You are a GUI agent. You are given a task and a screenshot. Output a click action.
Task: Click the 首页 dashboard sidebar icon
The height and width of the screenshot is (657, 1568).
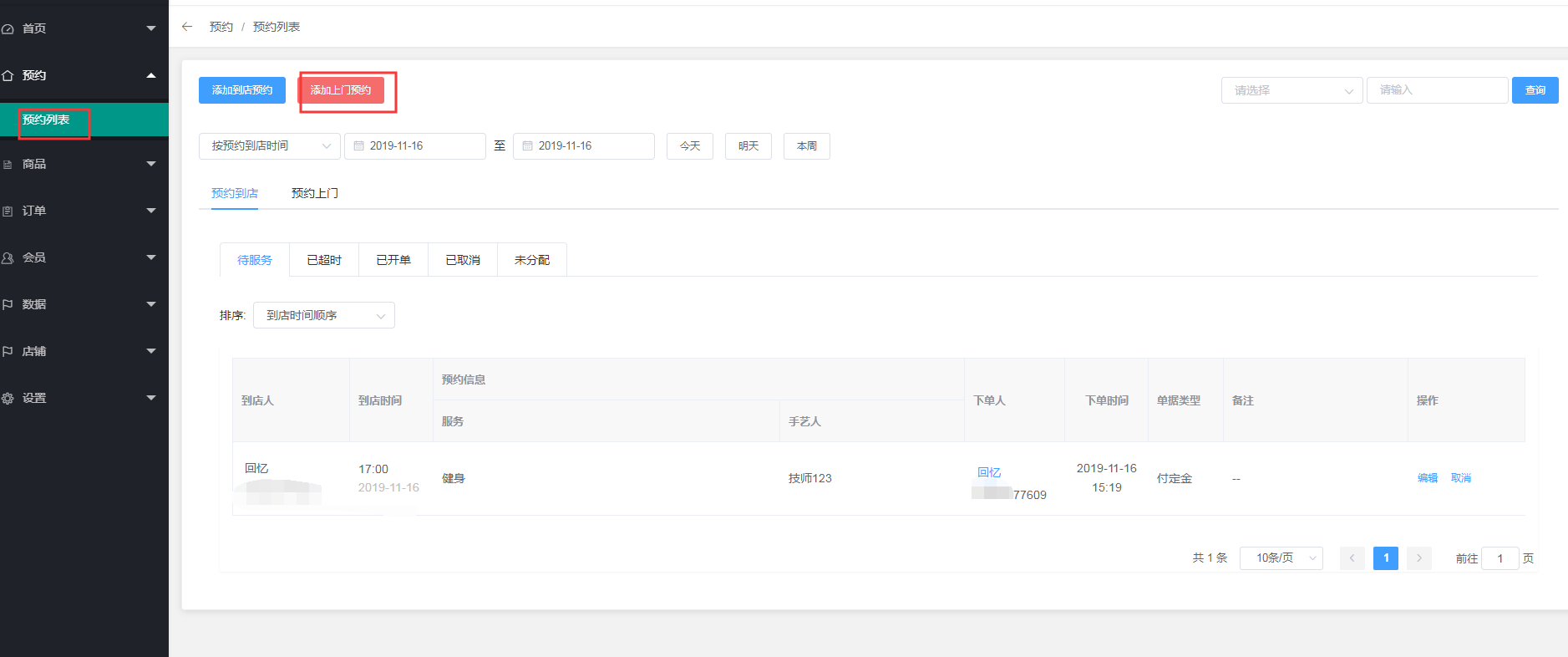8,29
